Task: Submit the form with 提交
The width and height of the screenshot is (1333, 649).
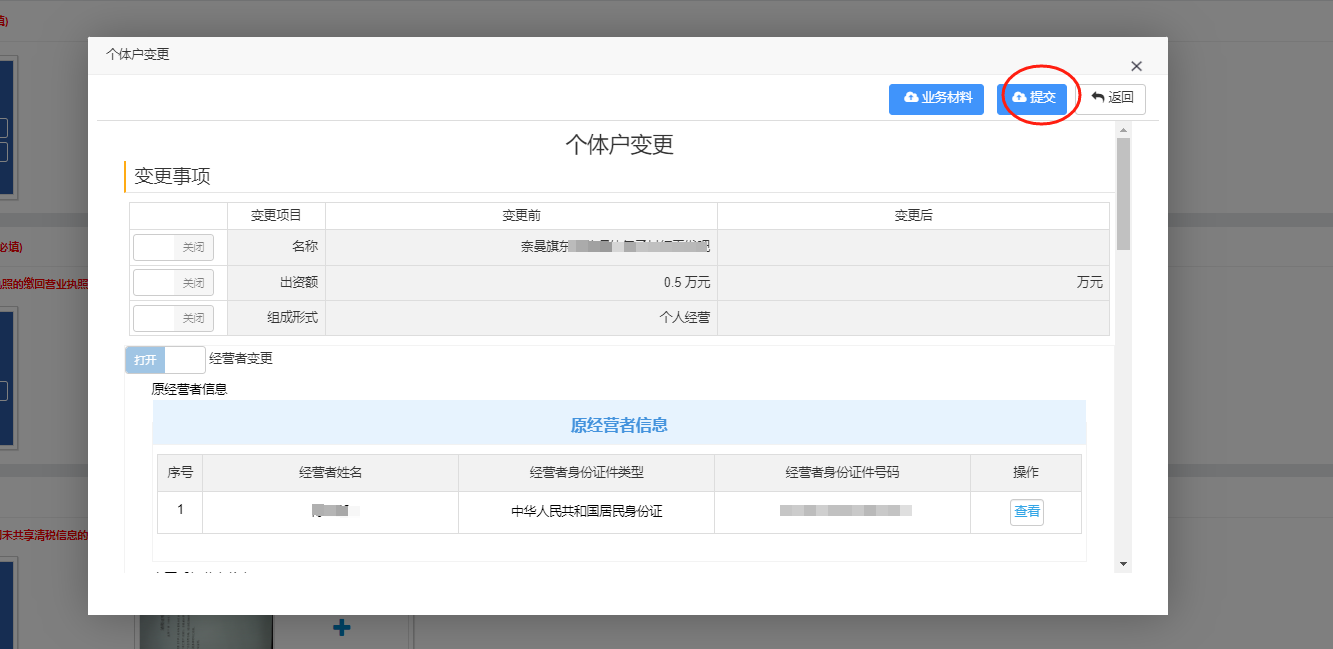Action: click(x=1032, y=98)
